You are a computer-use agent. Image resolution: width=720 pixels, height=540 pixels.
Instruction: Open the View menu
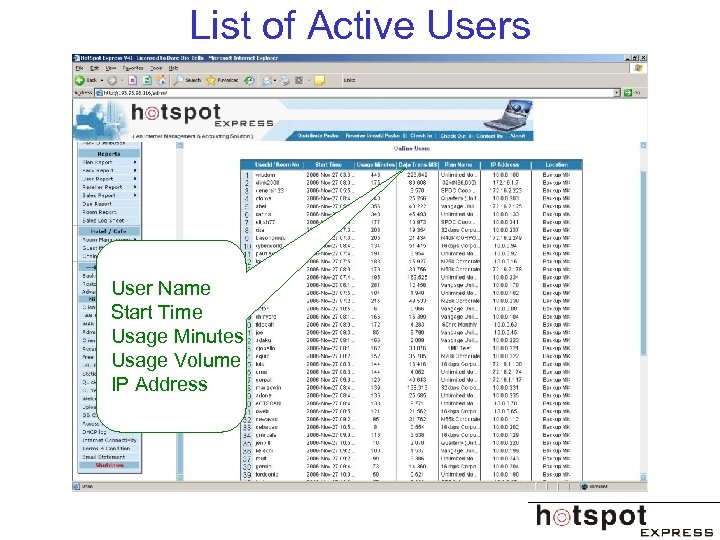[111, 68]
